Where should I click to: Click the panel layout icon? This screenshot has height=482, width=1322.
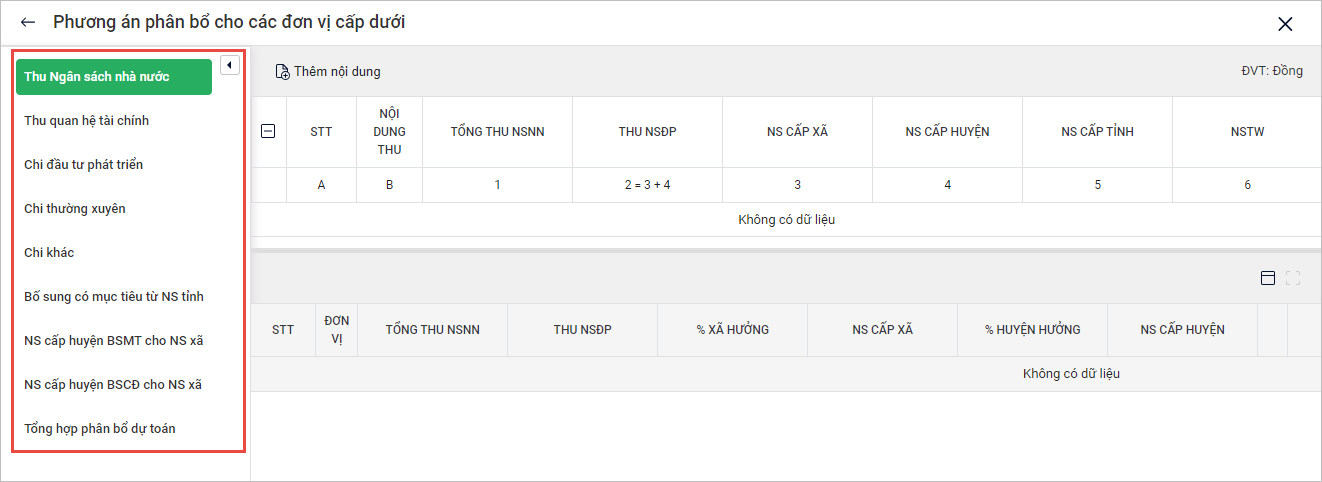pos(1268,278)
